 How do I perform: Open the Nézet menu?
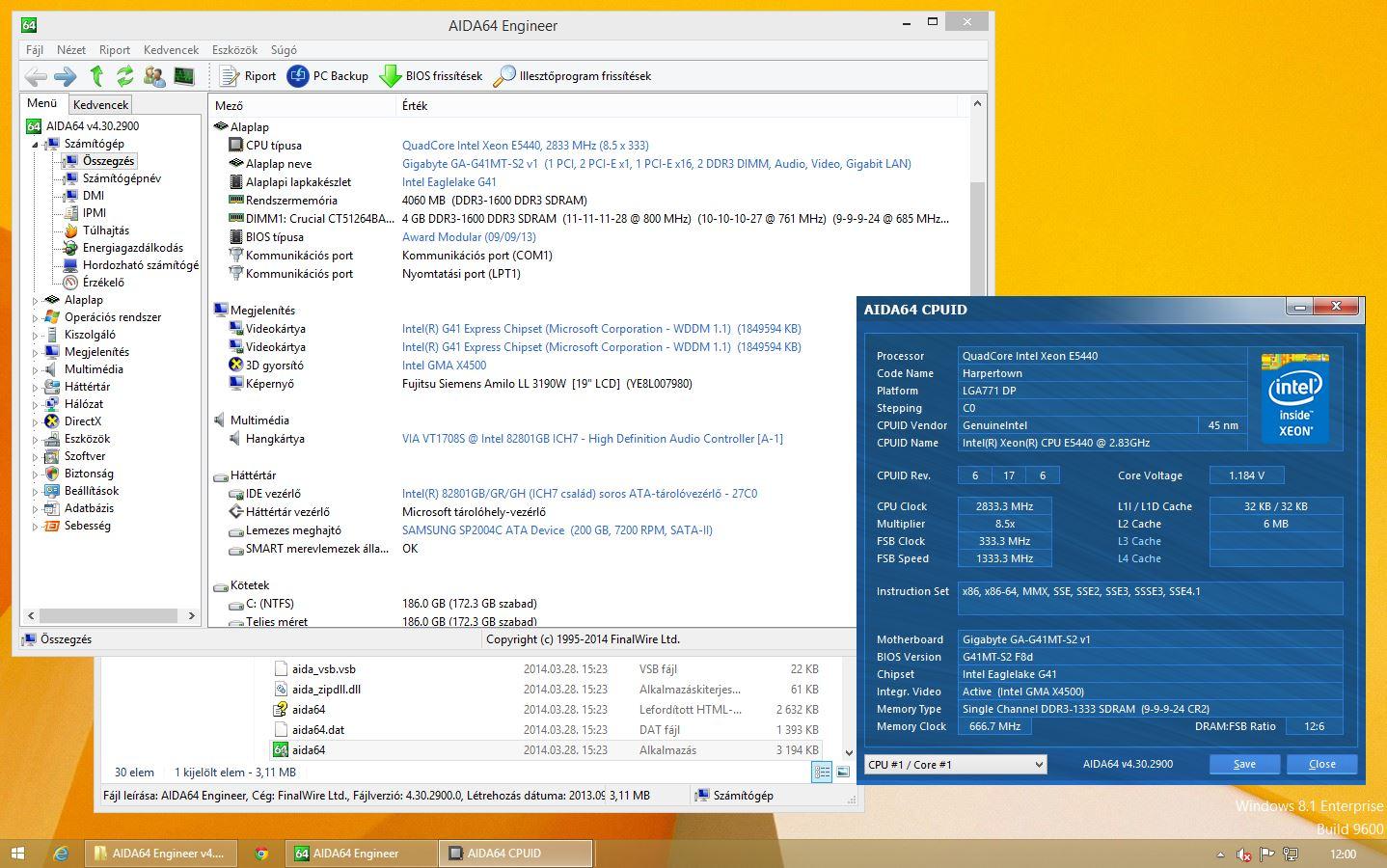pos(71,49)
